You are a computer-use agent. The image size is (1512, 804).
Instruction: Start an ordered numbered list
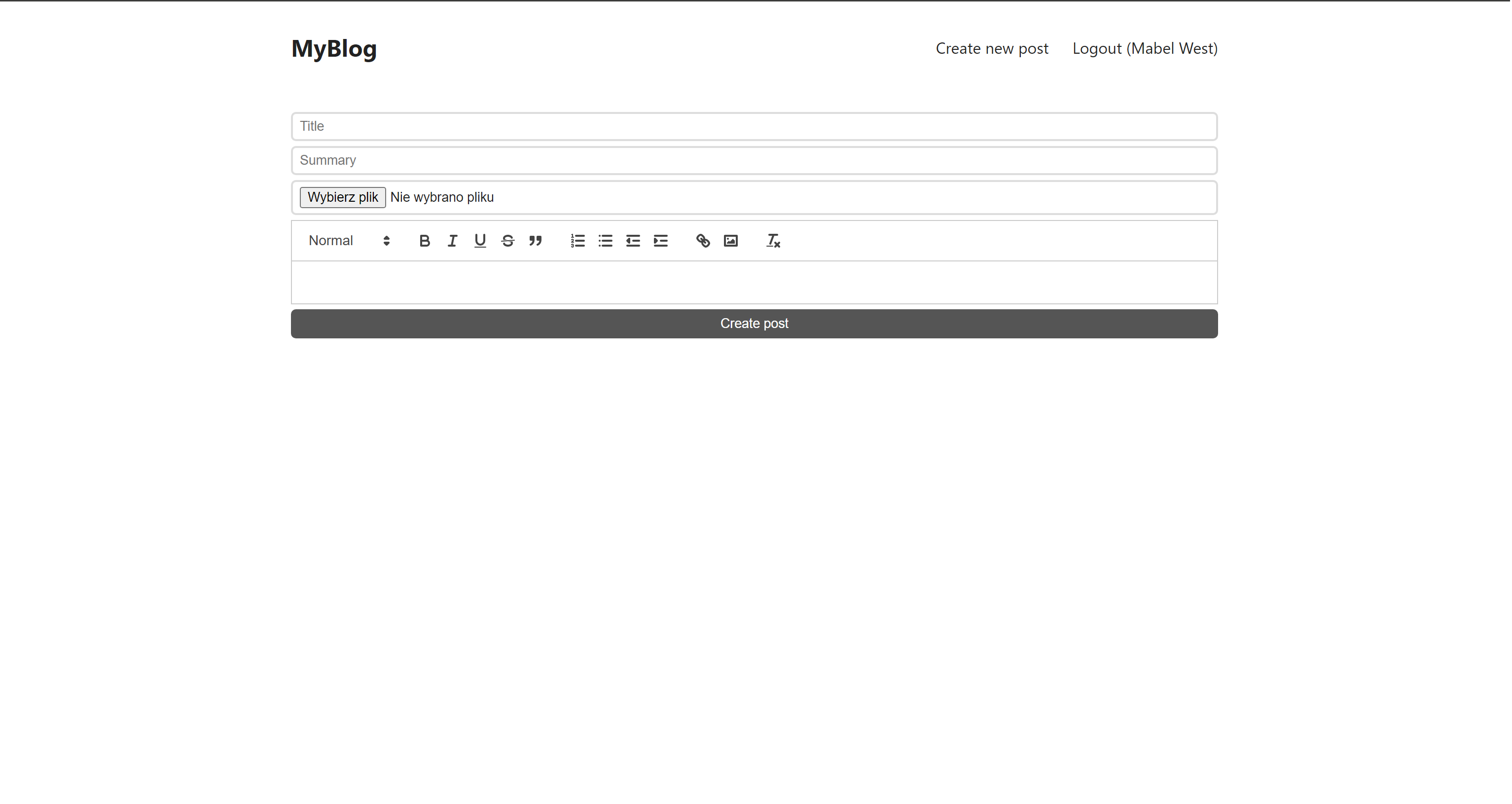577,241
